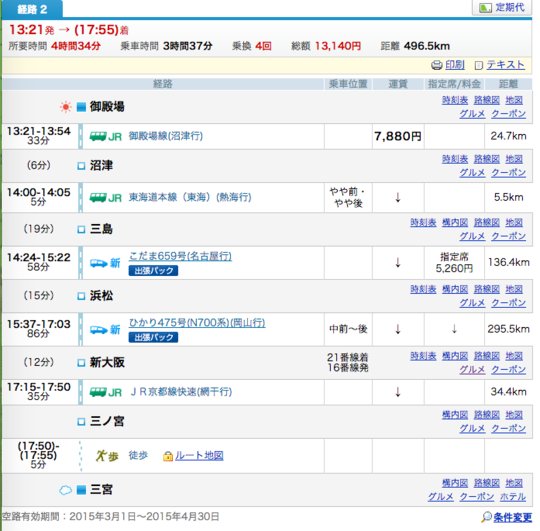
Task: Select the JR京都線快速(網干行) text
Action: pos(181,392)
